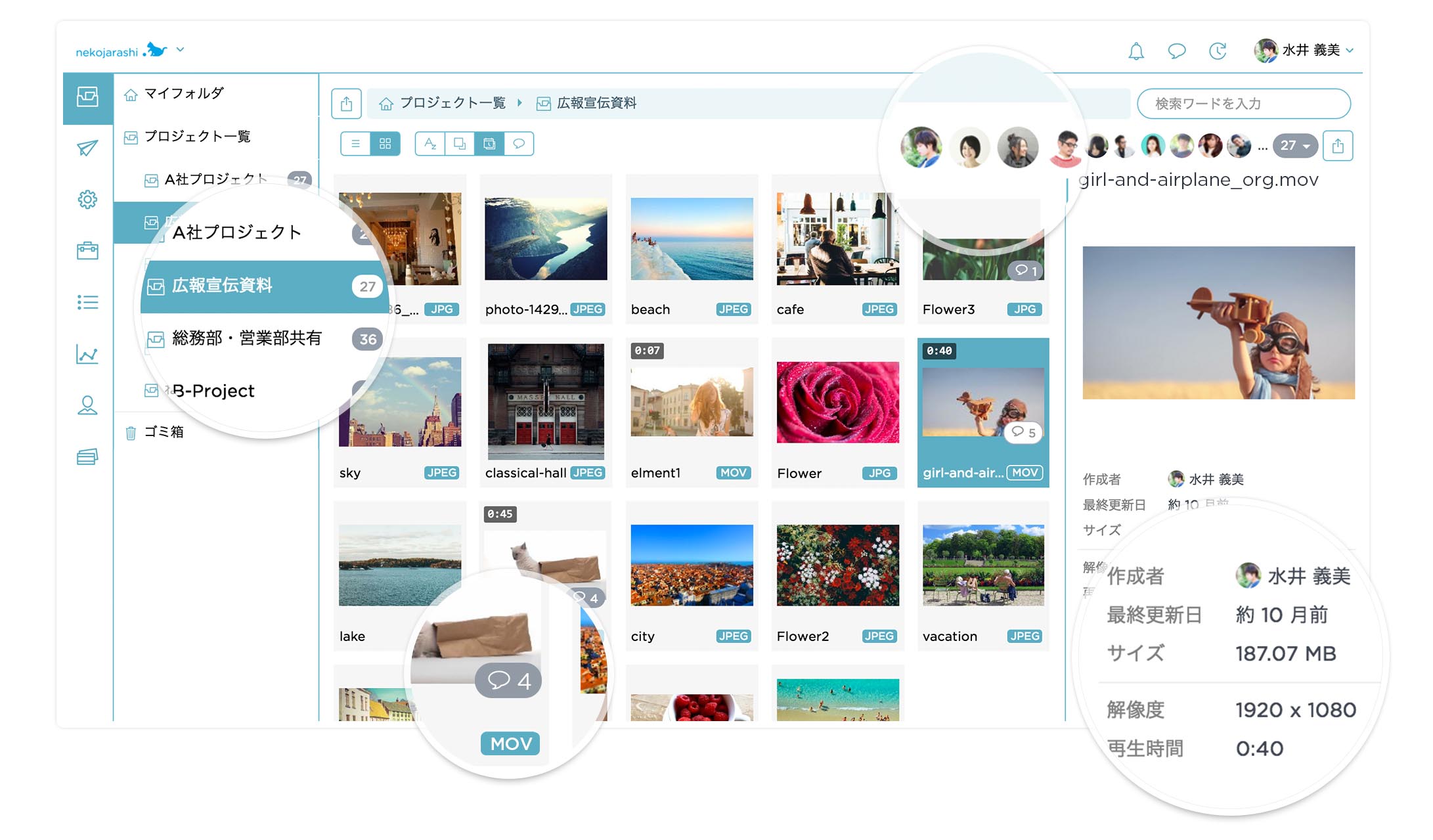This screenshot has width=1433, height=840.
Task: Open the ゴミ箱 trash folder
Action: click(x=155, y=432)
